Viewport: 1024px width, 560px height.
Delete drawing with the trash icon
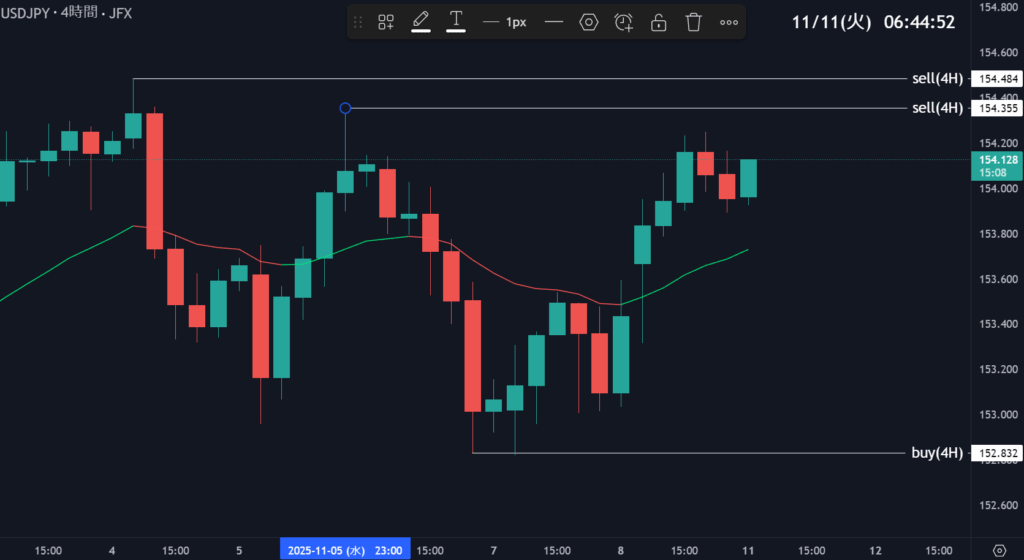[693, 22]
